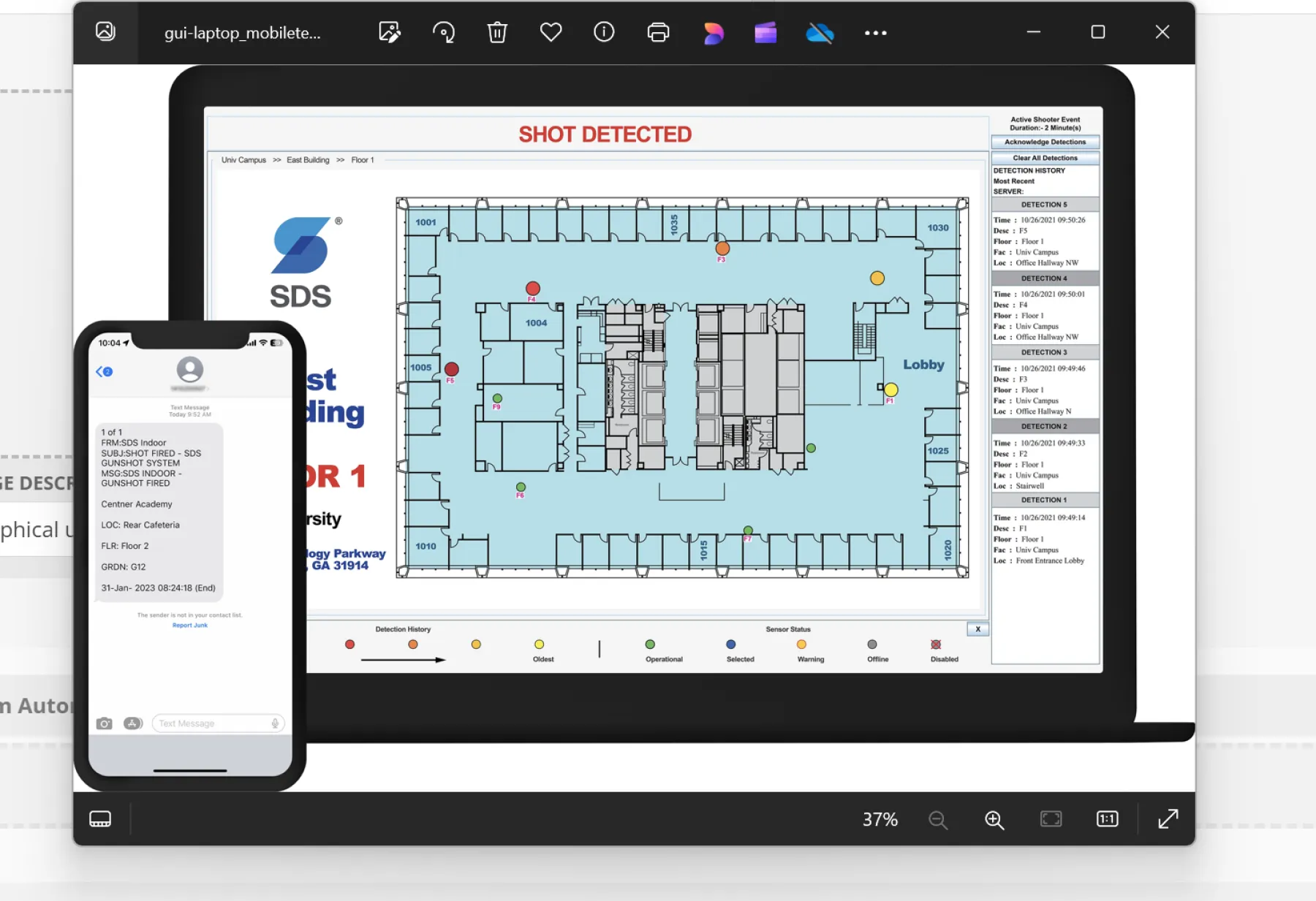Click the crossed-out OneDrive cloud icon
Image resolution: width=1316 pixels, height=901 pixels.
(x=820, y=33)
